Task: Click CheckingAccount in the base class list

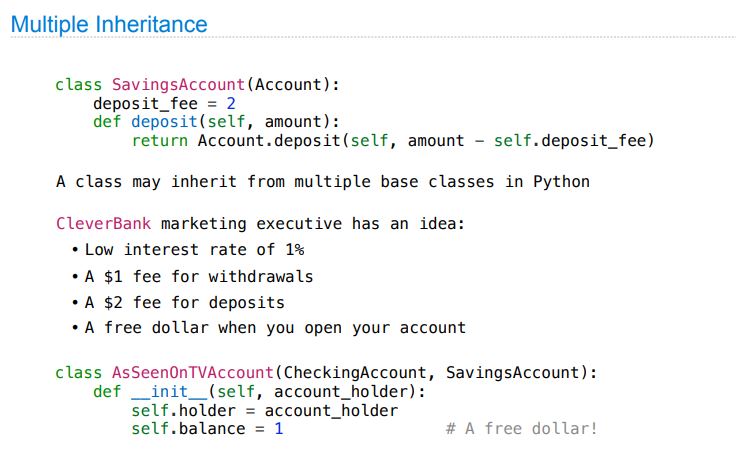Action: [x=355, y=373]
